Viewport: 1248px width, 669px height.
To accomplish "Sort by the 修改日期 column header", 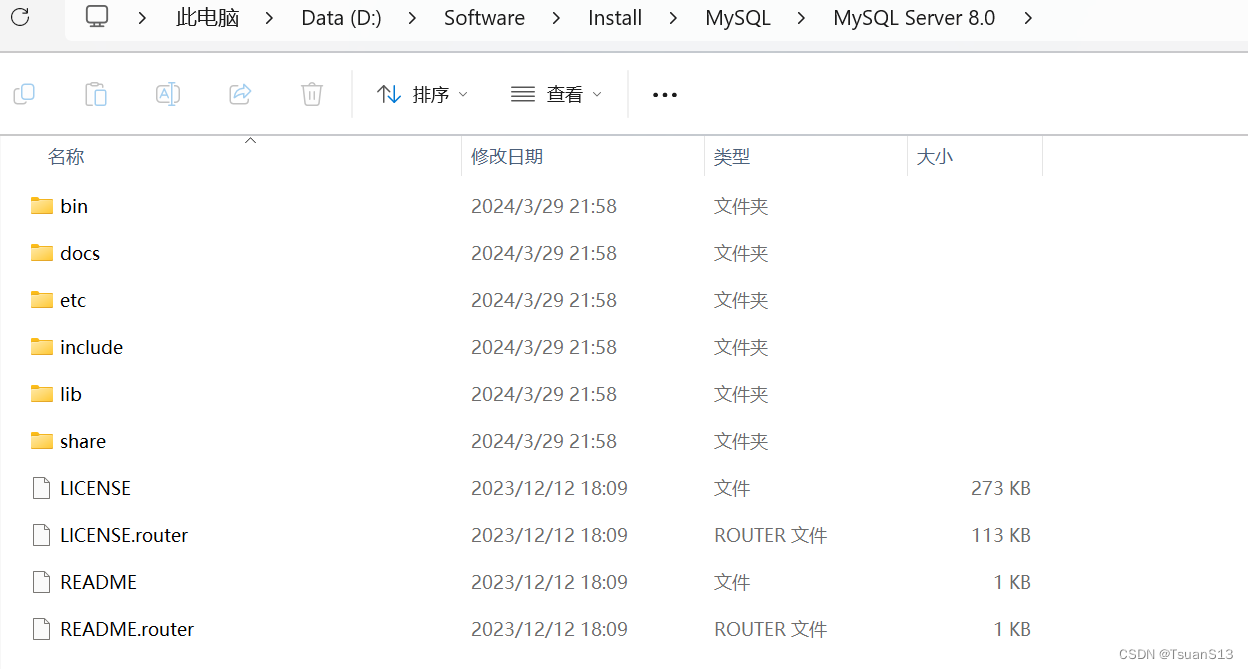I will pyautogui.click(x=507, y=157).
